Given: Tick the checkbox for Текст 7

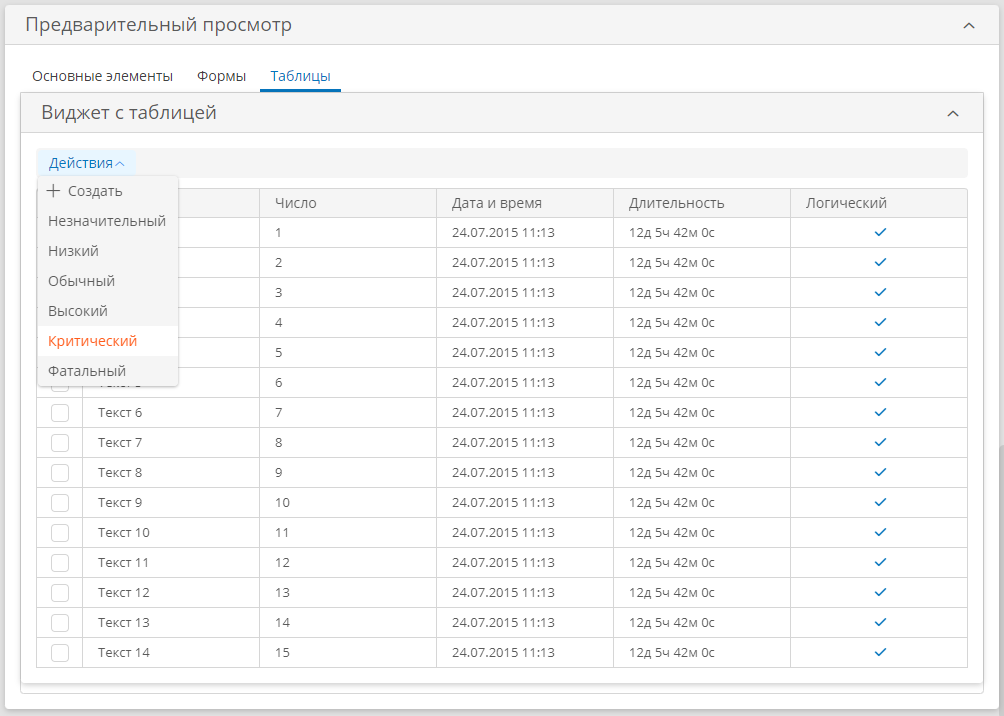Looking at the screenshot, I should pyautogui.click(x=60, y=443).
